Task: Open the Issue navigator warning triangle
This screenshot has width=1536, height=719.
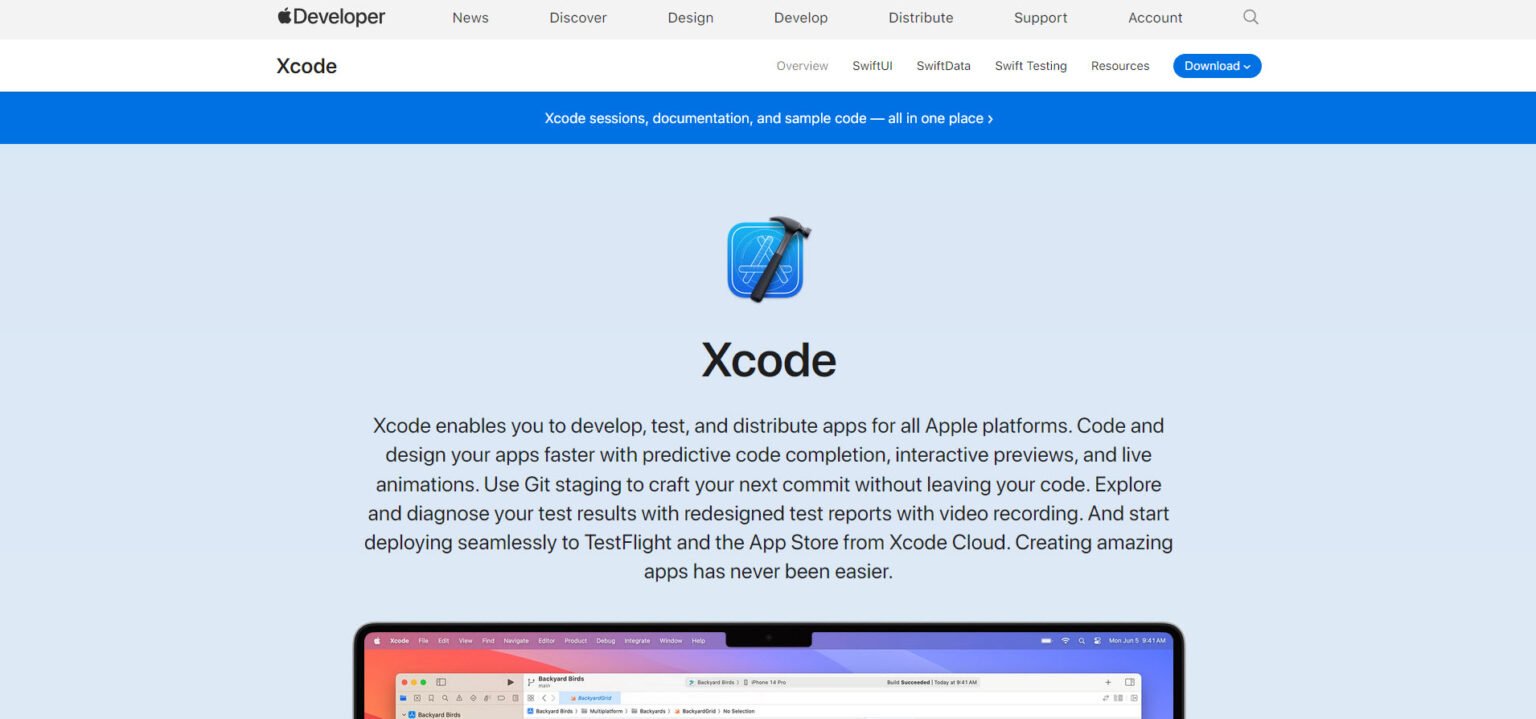Action: point(459,698)
